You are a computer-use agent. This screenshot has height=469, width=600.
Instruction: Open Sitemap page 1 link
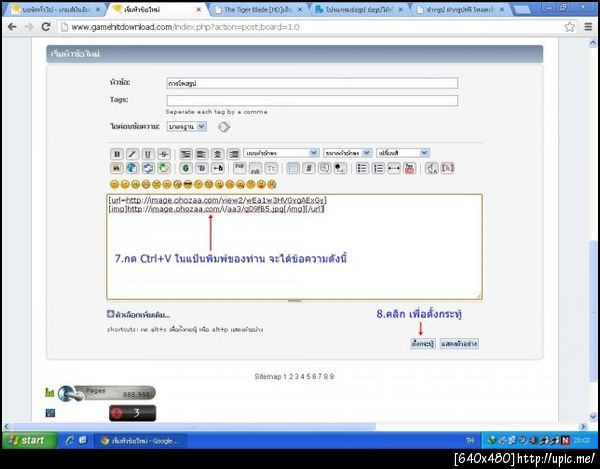pos(285,376)
